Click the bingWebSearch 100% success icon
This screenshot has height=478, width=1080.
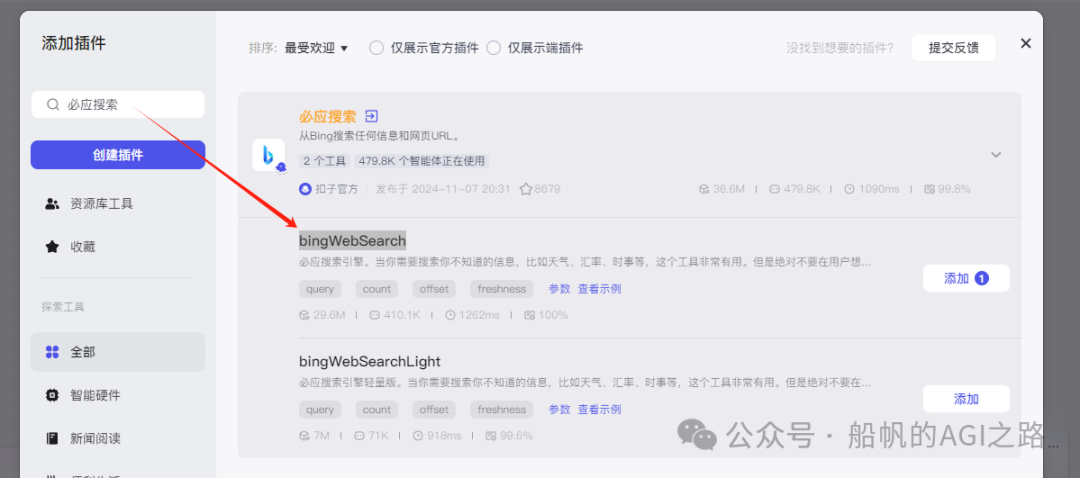[x=530, y=315]
